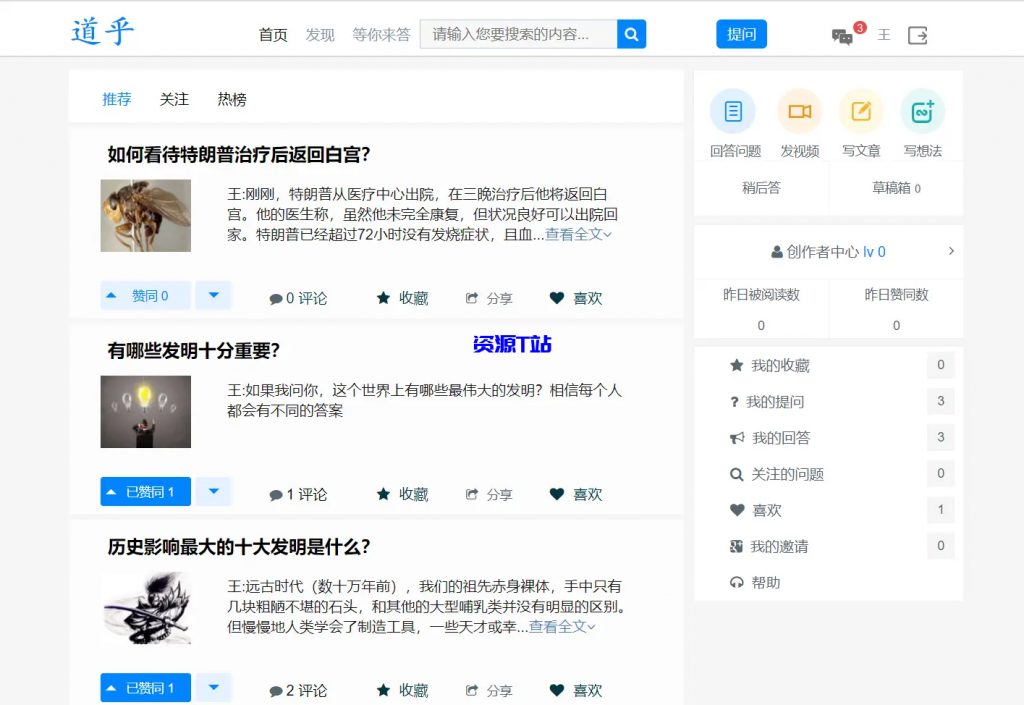Switch to the 关注 tab

[x=174, y=99]
